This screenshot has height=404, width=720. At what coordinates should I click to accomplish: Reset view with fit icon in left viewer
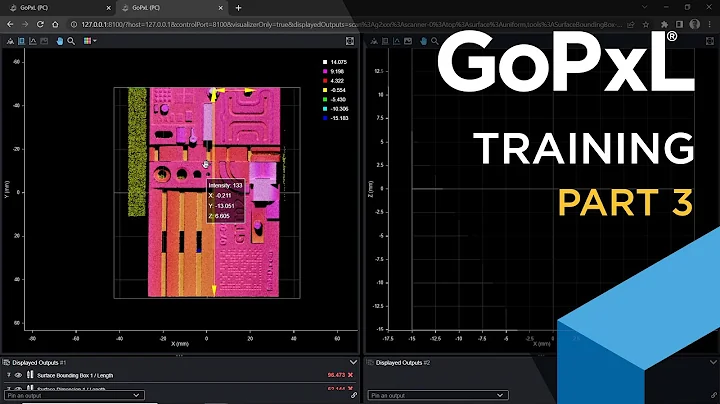[350, 41]
